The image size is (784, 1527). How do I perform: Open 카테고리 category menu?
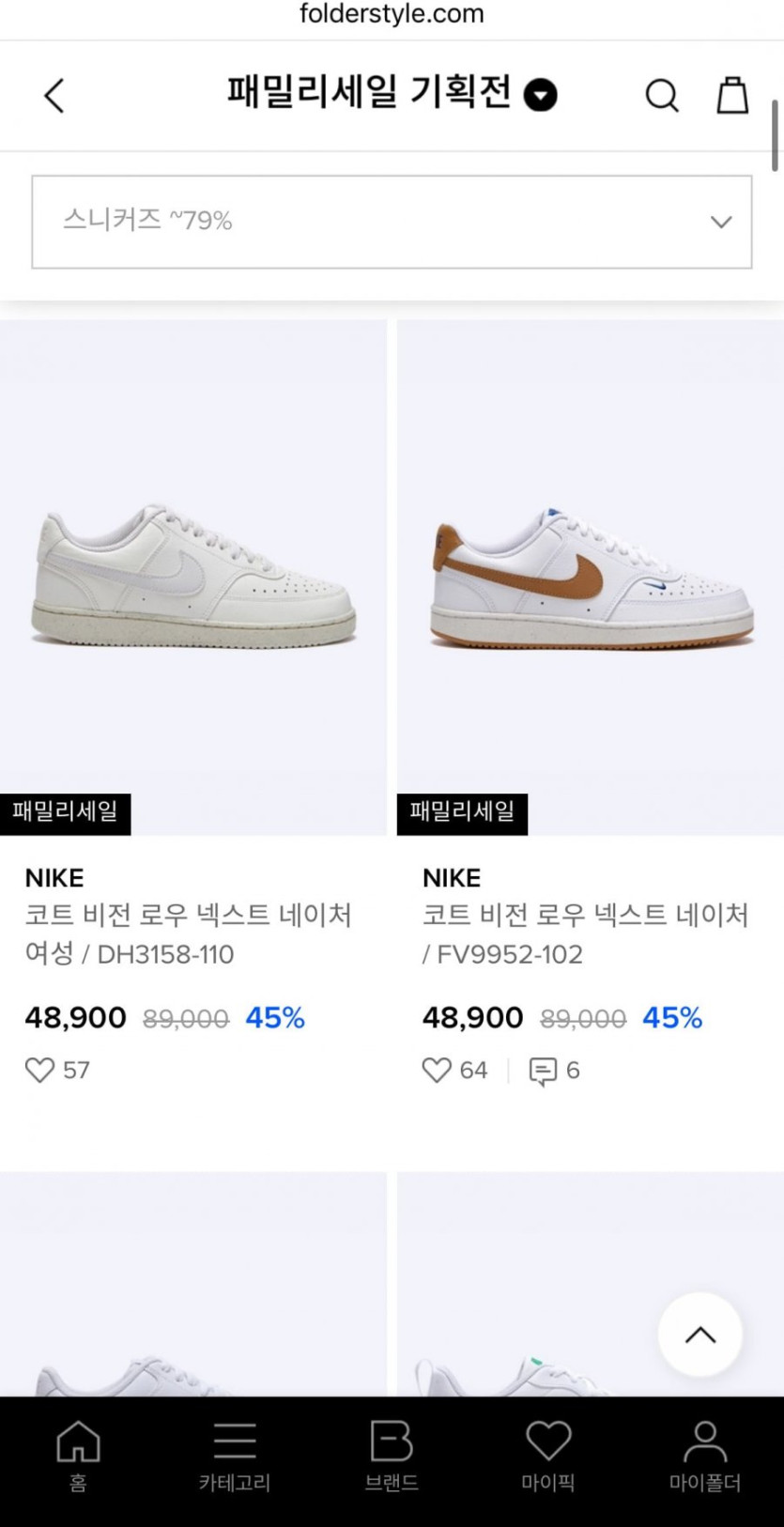(x=235, y=1455)
